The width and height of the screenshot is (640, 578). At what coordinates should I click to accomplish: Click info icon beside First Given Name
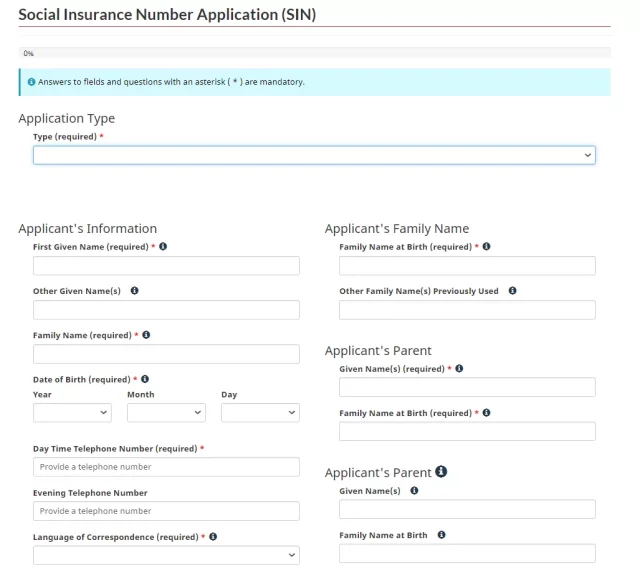tap(163, 246)
